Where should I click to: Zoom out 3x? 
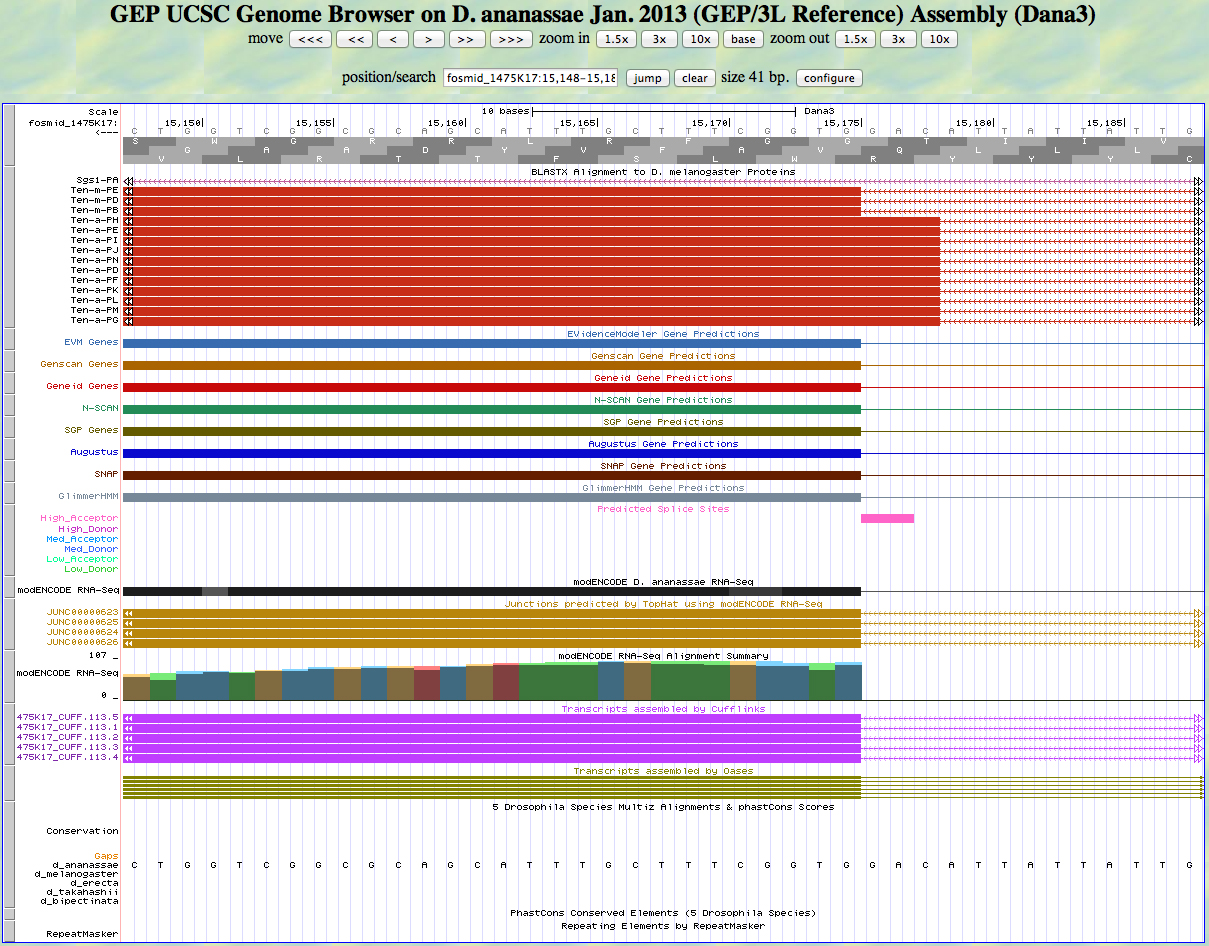pyautogui.click(x=898, y=39)
